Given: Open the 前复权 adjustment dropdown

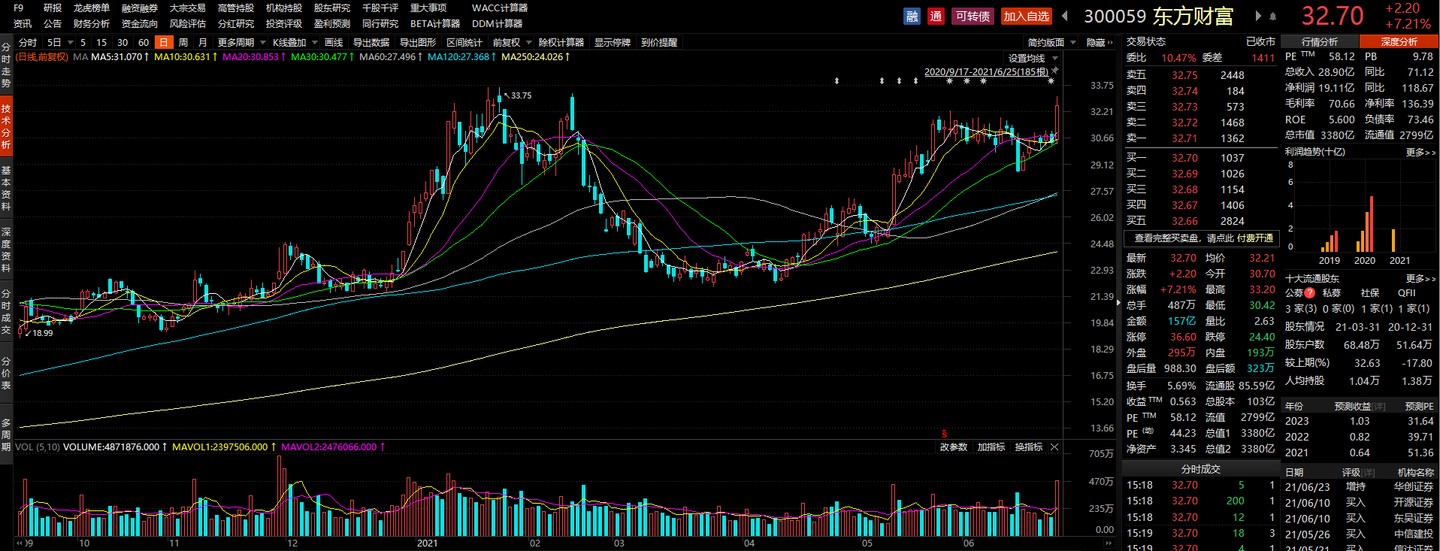Looking at the screenshot, I should point(510,42).
